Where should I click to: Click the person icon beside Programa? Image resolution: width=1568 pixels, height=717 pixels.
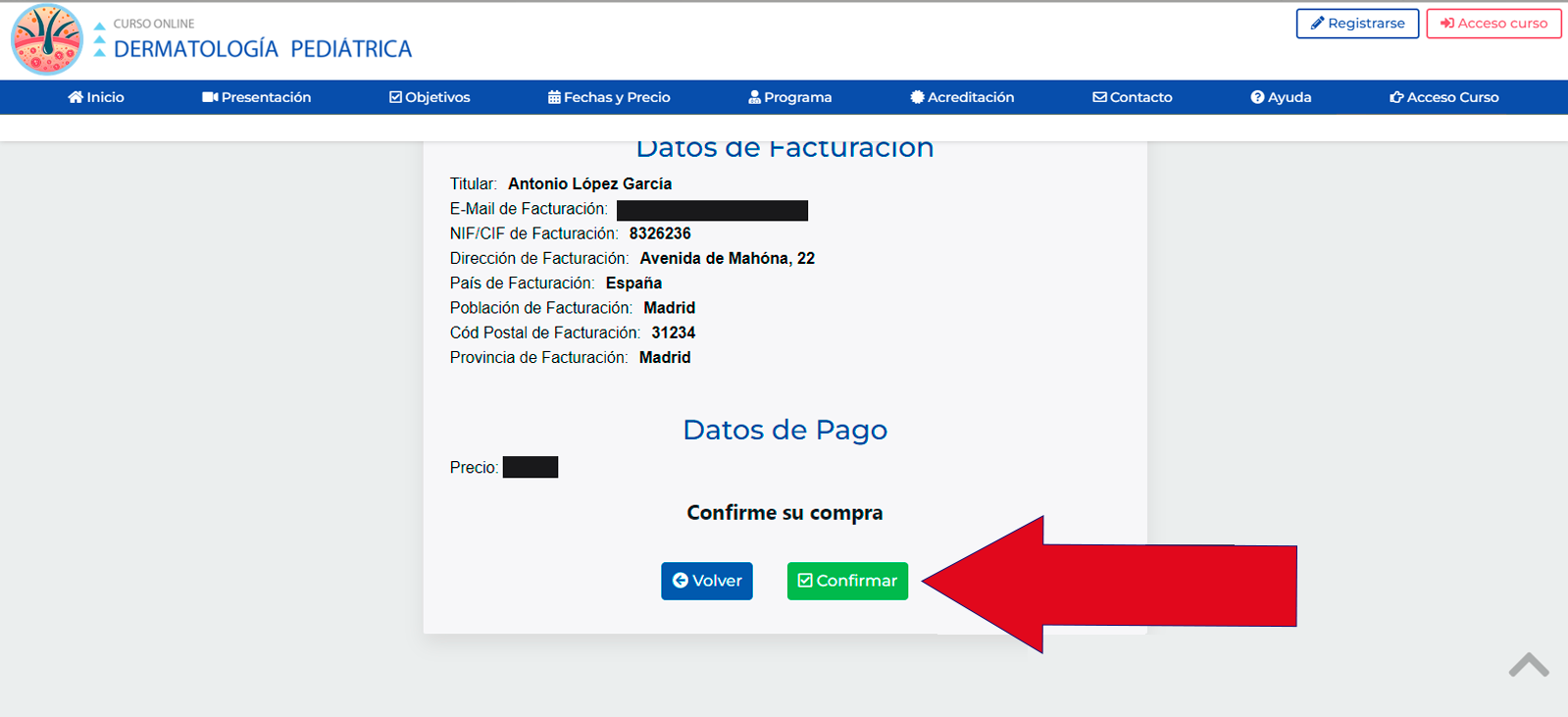[754, 97]
